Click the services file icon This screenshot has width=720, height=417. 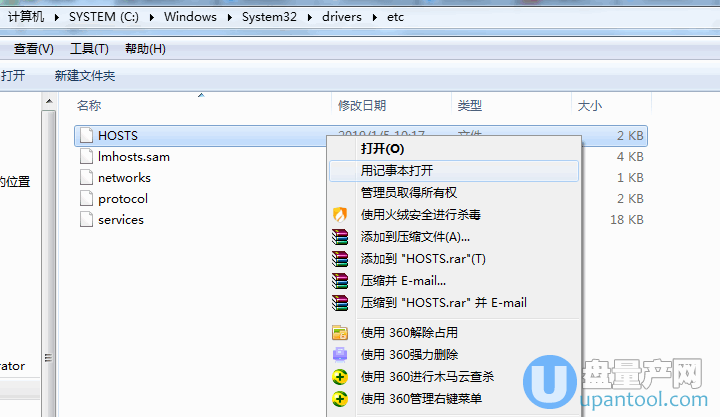[86, 219]
